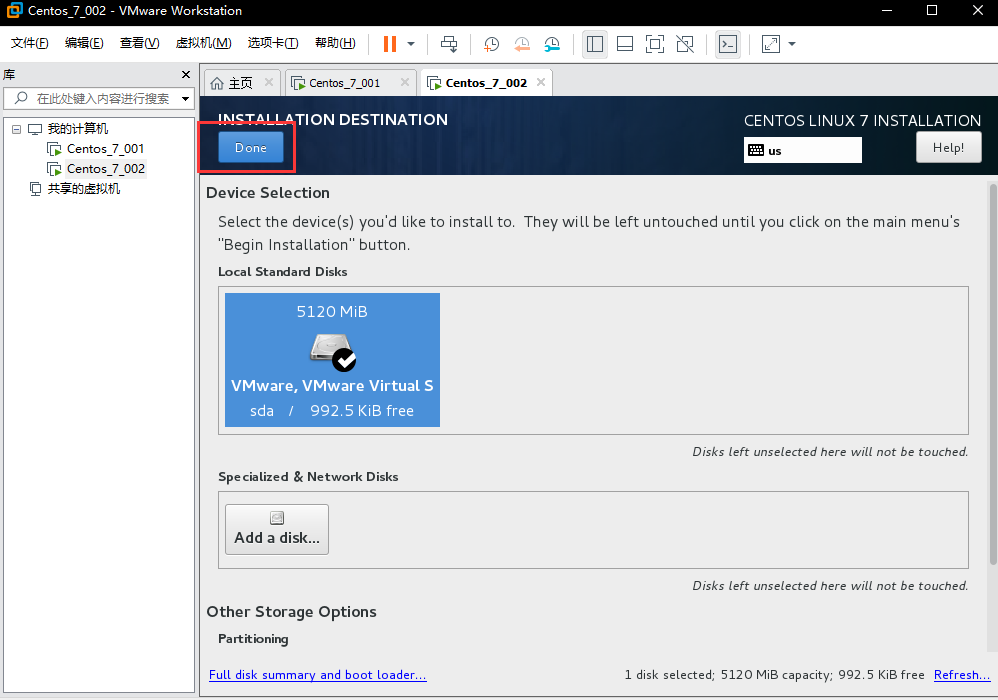
Task: Click the Add a disk... button
Action: pos(277,529)
